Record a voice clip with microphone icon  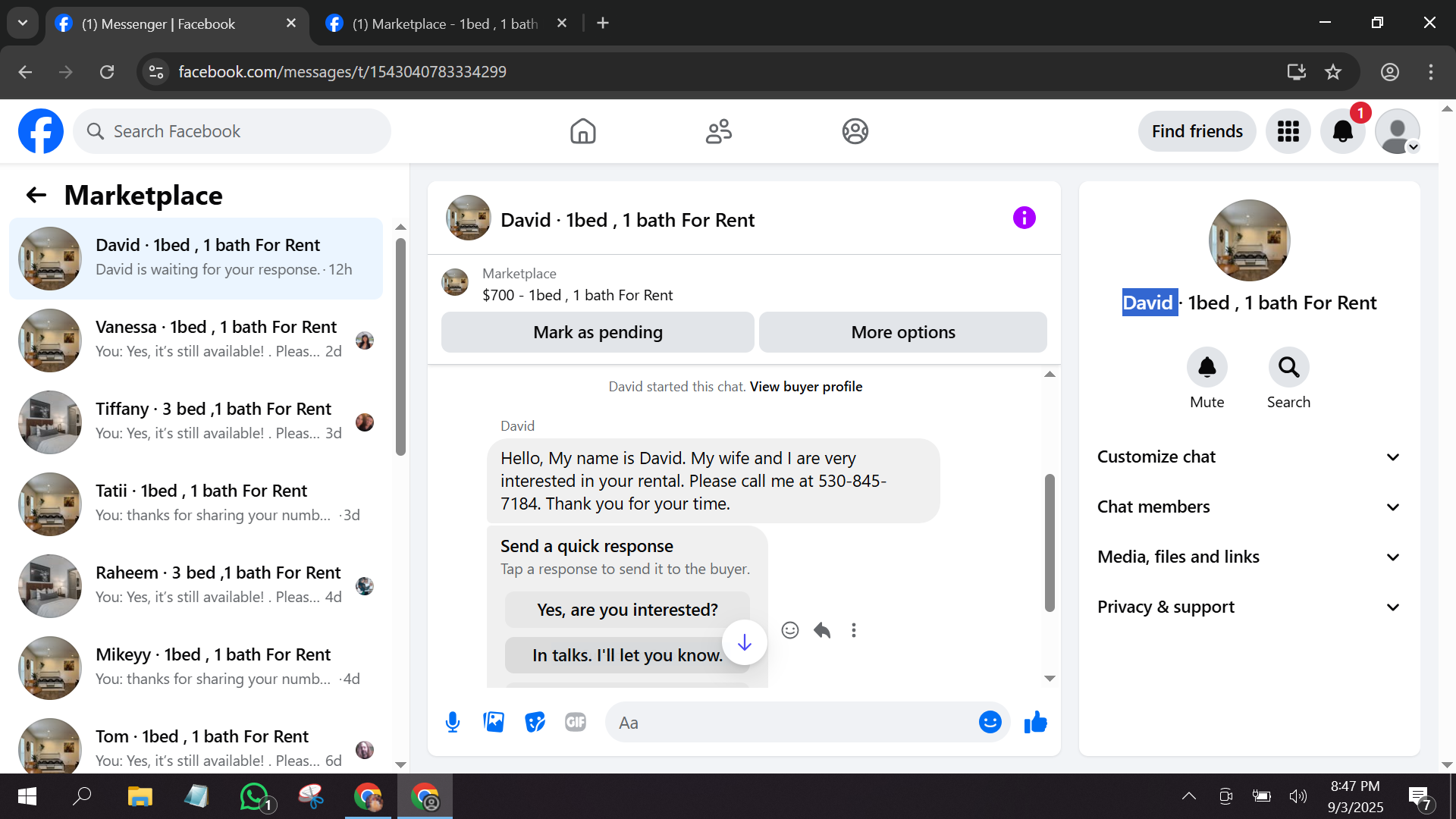click(x=453, y=722)
